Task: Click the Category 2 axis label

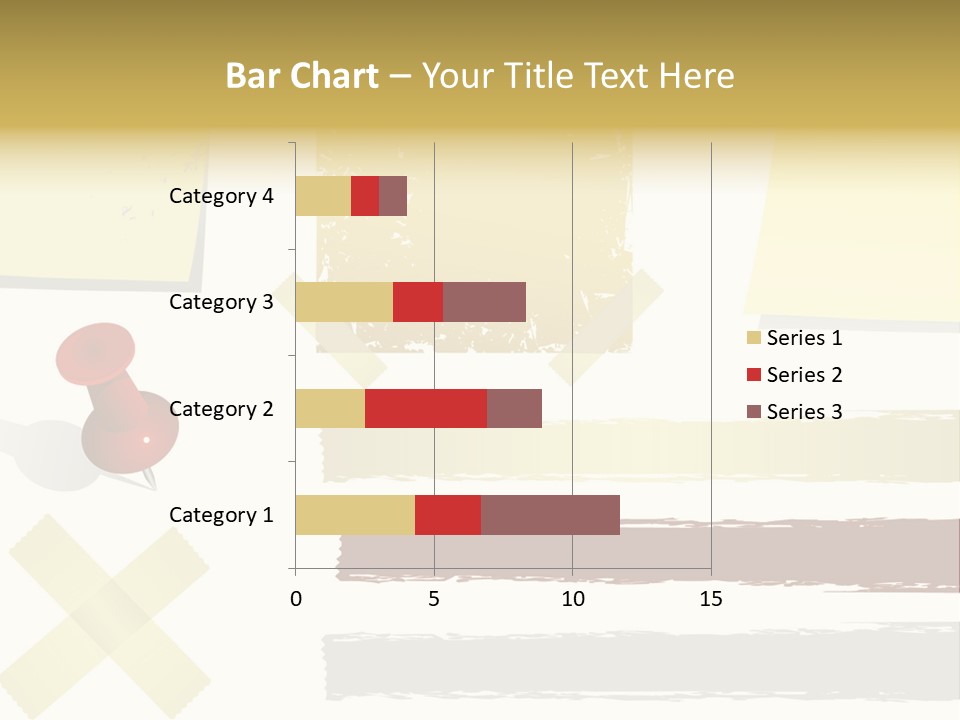Action: tap(221, 409)
